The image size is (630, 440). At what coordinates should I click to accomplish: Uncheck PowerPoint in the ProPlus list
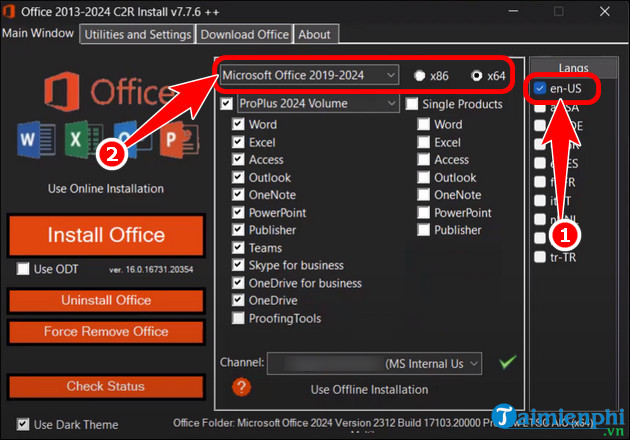238,213
